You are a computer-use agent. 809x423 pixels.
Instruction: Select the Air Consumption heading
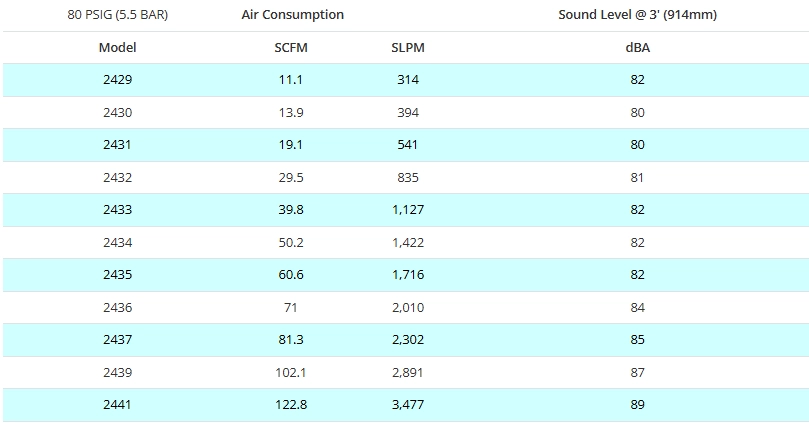pyautogui.click(x=292, y=15)
